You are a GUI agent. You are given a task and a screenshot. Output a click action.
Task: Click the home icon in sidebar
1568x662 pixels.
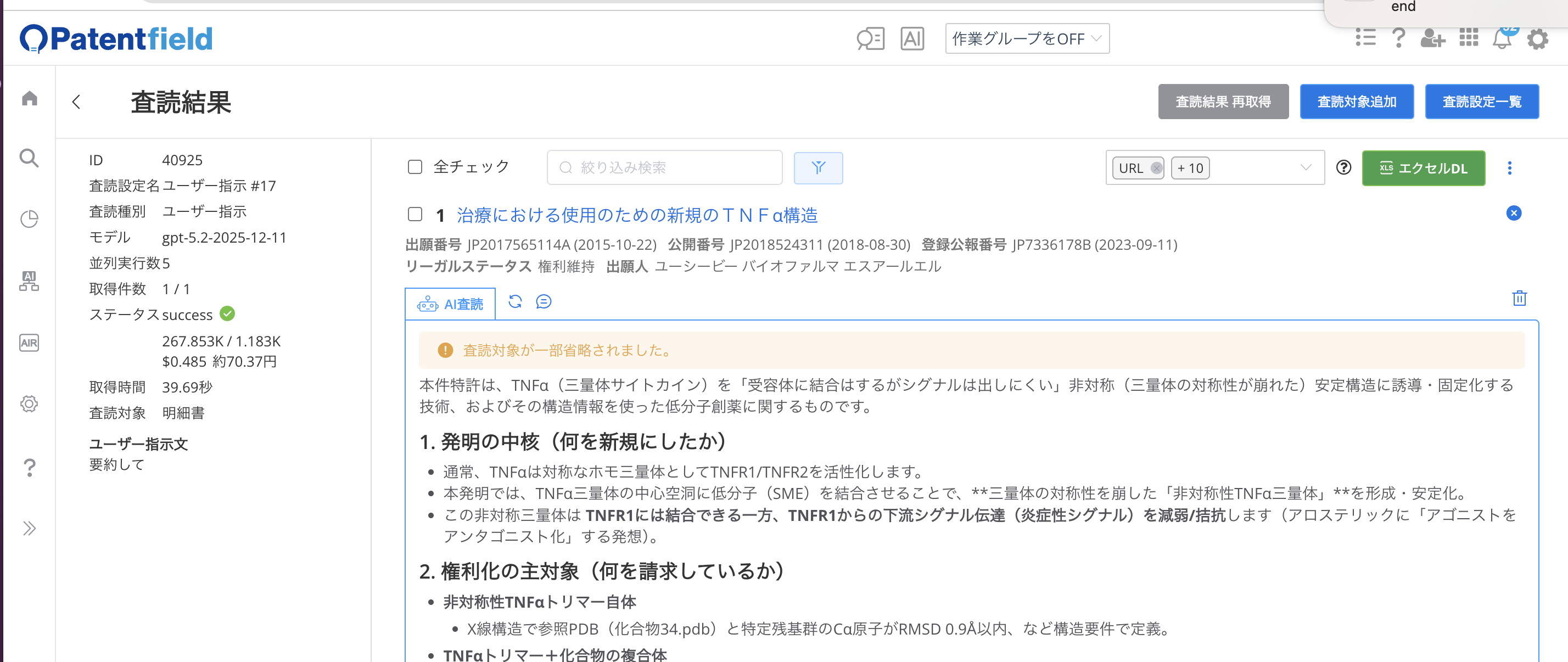click(x=29, y=99)
